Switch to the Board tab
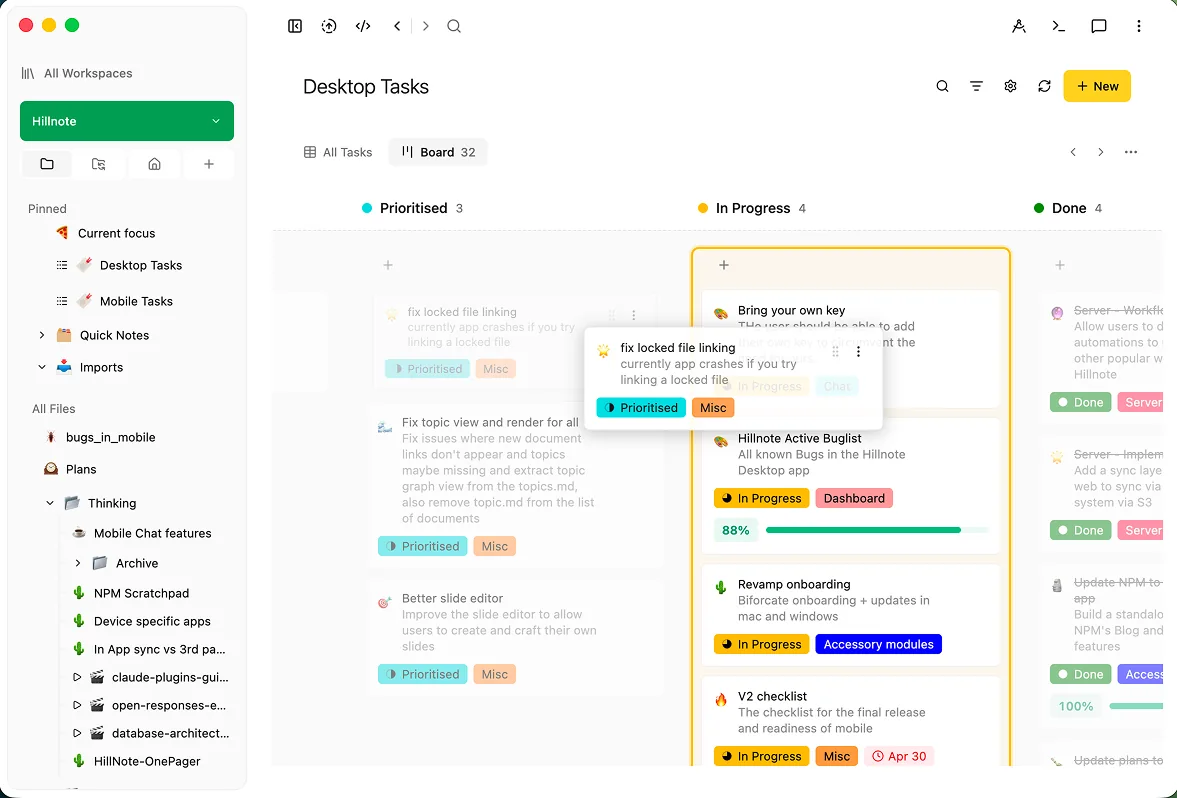 tap(438, 152)
